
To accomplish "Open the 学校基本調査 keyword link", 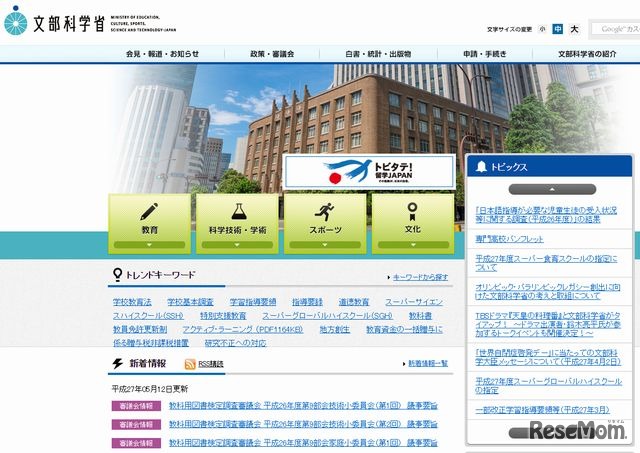I will point(190,302).
